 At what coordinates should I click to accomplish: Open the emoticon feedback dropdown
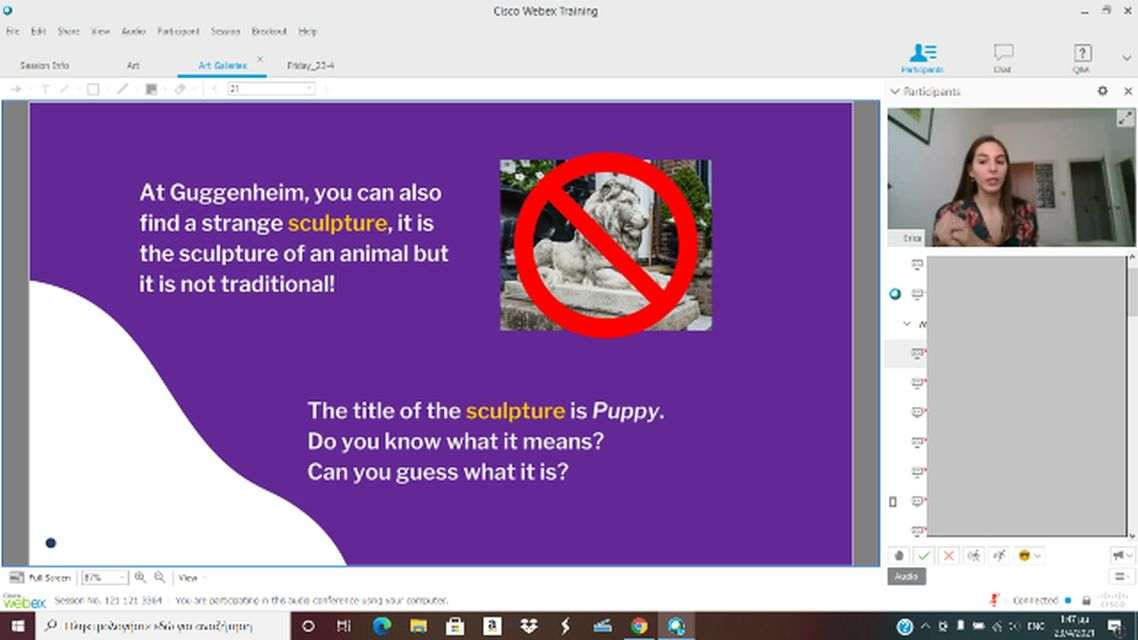pos(1030,556)
